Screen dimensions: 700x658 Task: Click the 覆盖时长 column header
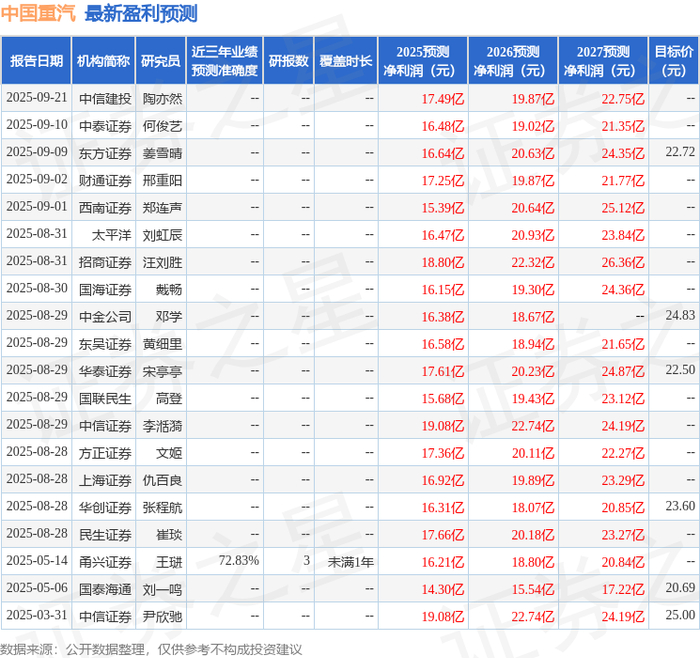click(346, 61)
